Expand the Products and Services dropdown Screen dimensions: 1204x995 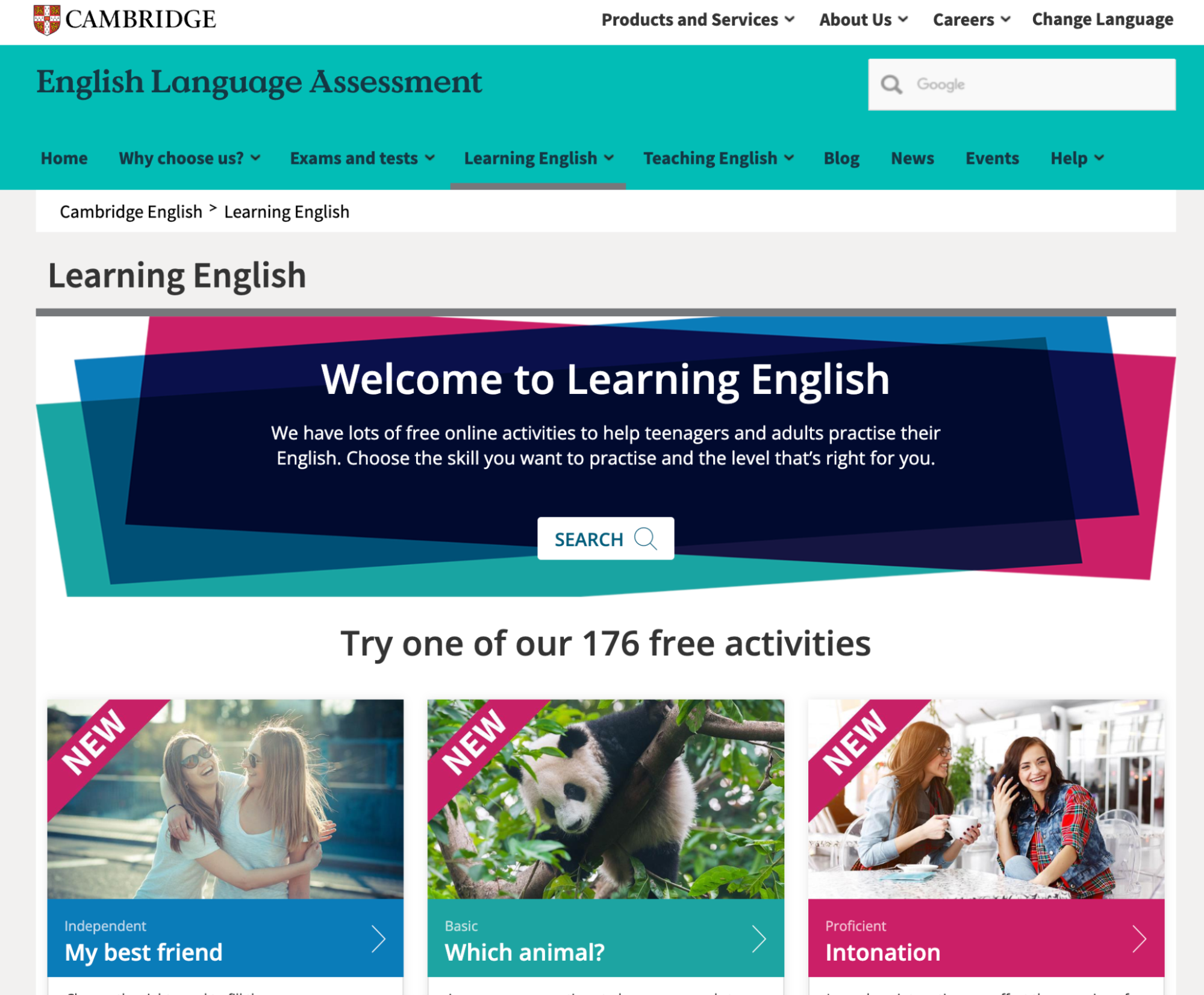(697, 20)
